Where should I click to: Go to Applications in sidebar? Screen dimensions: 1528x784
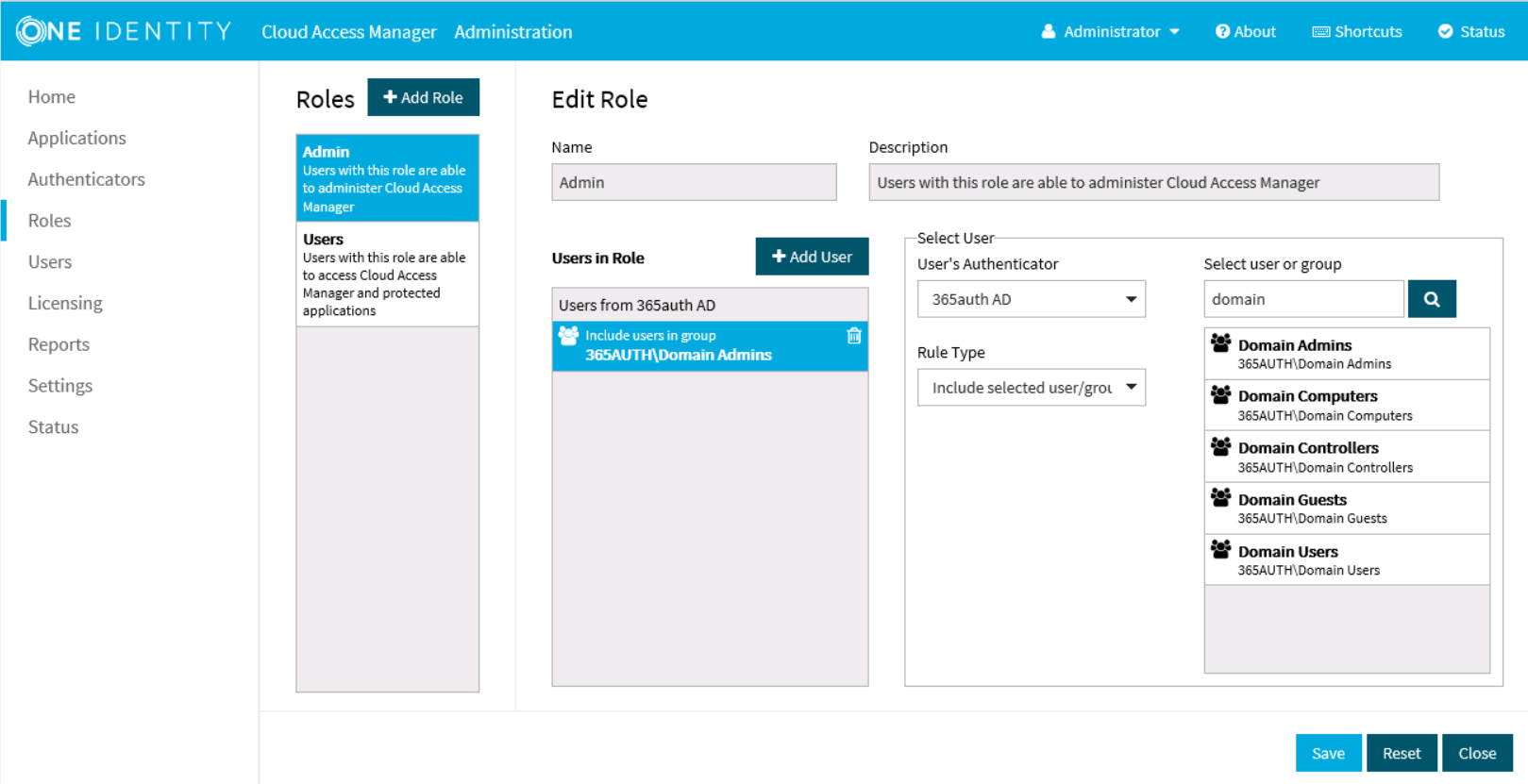tap(76, 138)
